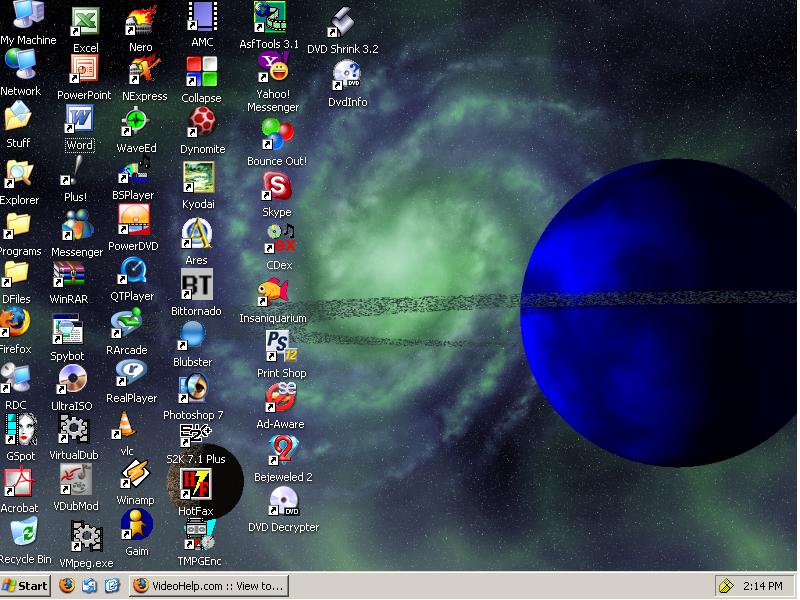Click the Messenger shortcut below Plus!
800x600 pixels.
77,225
